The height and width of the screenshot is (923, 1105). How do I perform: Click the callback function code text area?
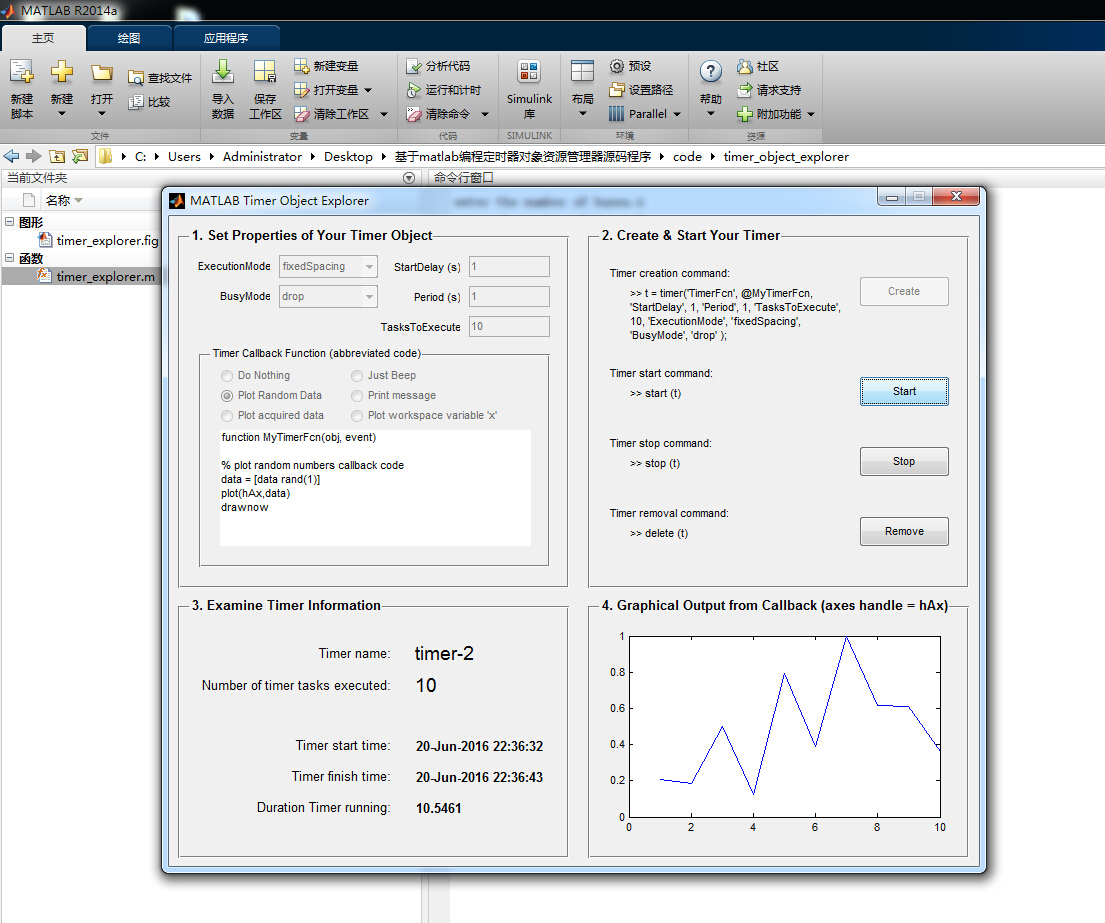[x=375, y=488]
